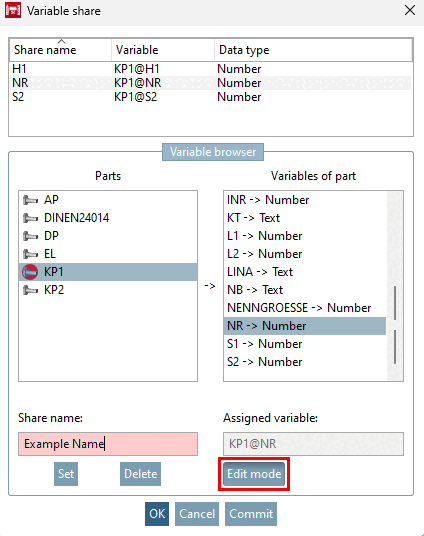
Task: Select variable INR -> Number
Action: (305, 200)
